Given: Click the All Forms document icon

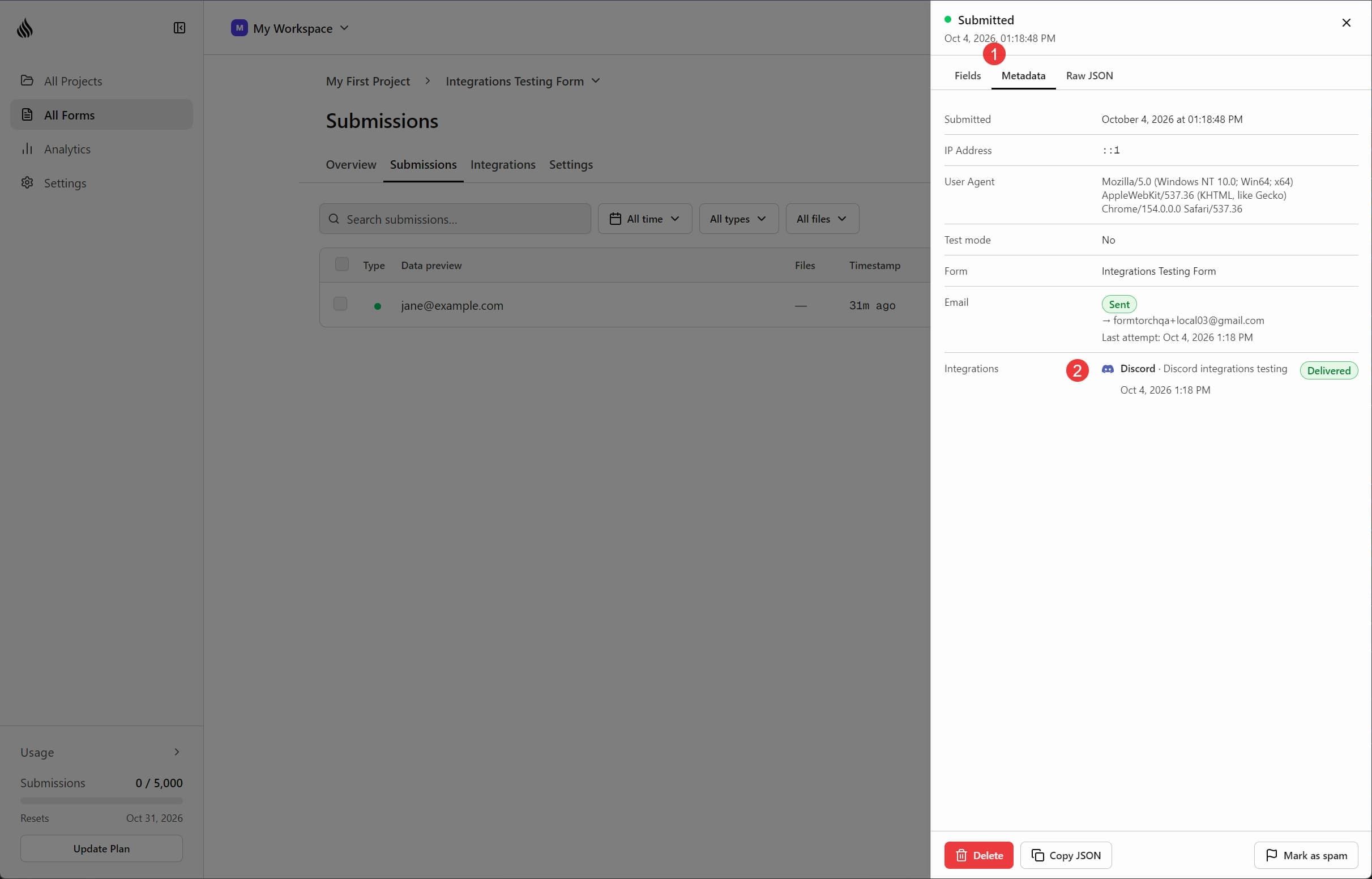Looking at the screenshot, I should tap(27, 115).
